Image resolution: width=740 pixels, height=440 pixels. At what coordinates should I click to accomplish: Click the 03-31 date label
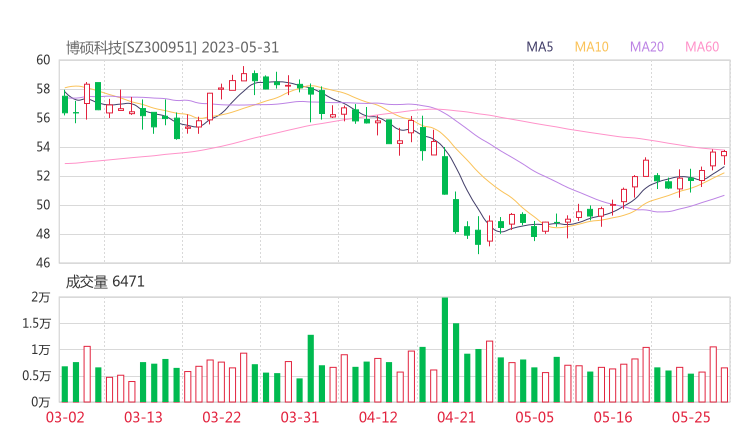click(x=300, y=417)
